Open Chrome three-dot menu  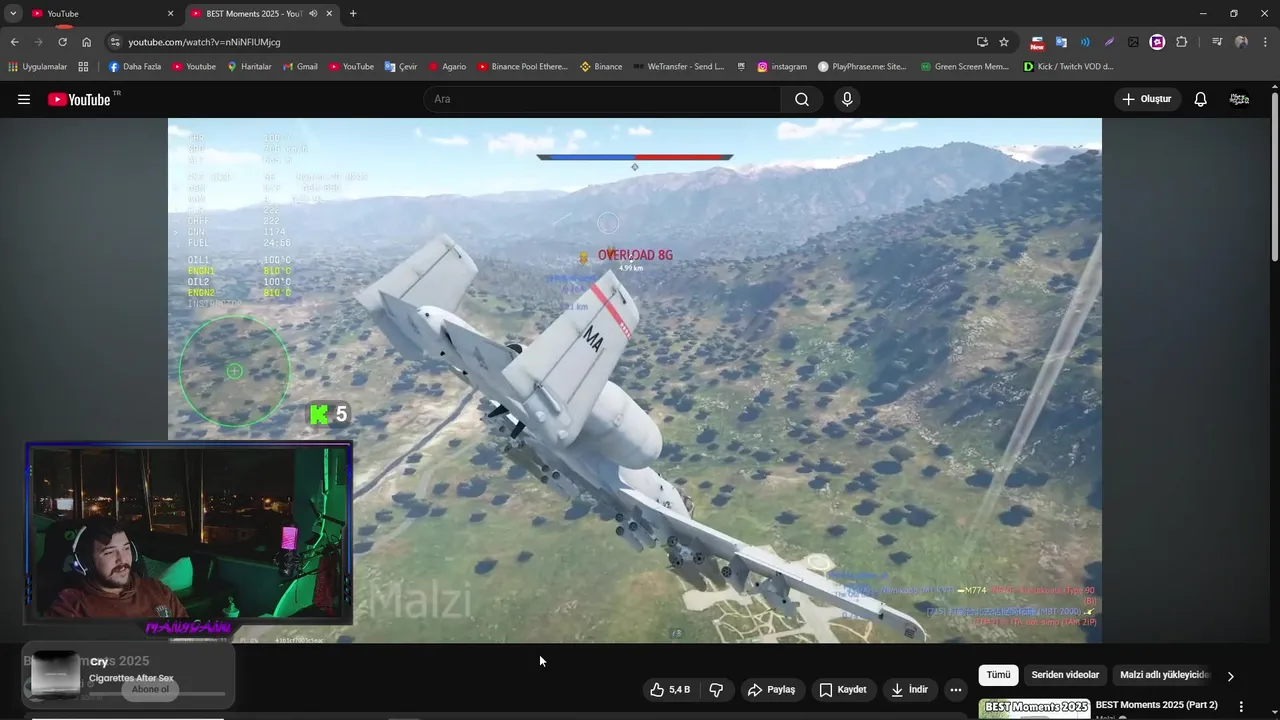click(1265, 42)
